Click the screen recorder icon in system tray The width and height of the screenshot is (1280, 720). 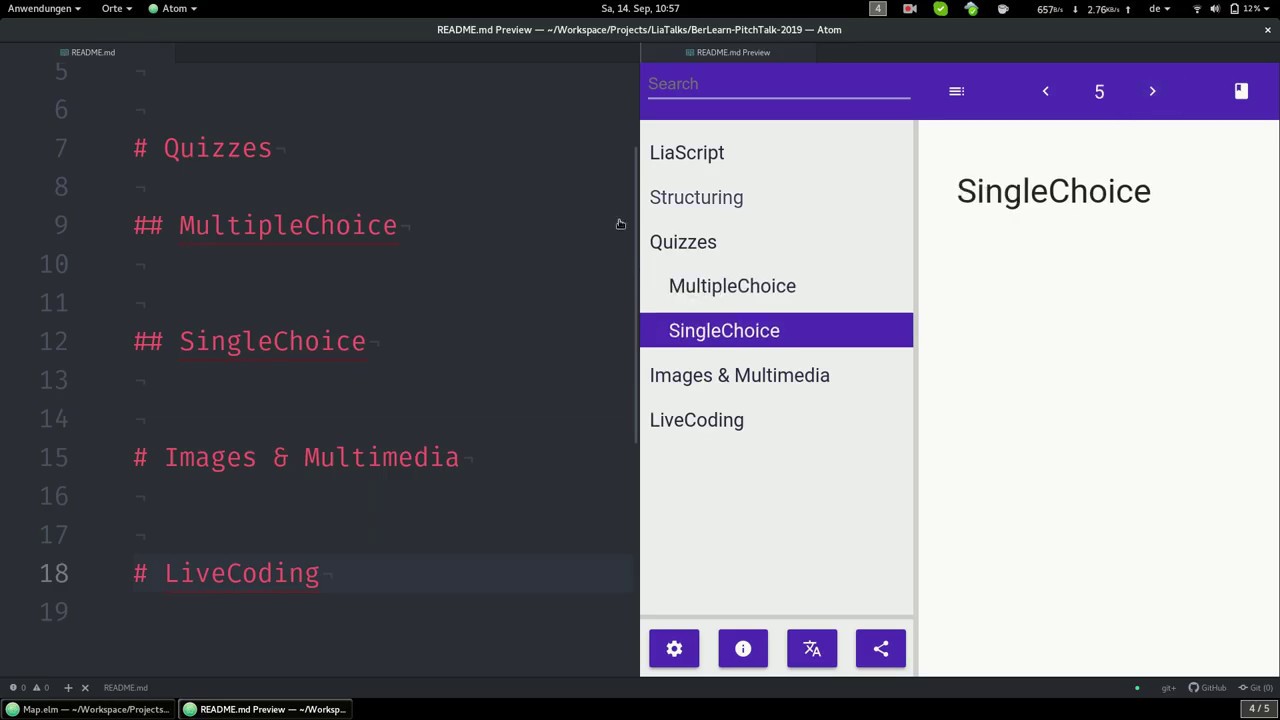tap(910, 8)
